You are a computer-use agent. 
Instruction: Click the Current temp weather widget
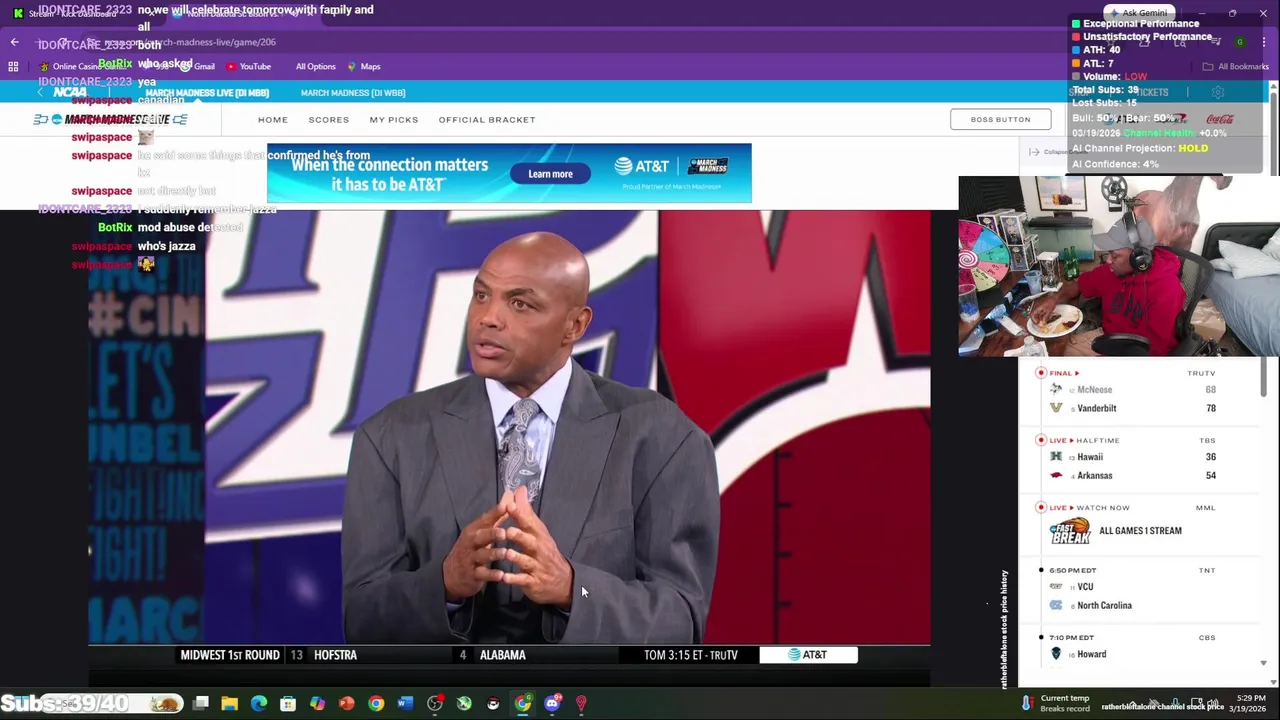[1057, 703]
